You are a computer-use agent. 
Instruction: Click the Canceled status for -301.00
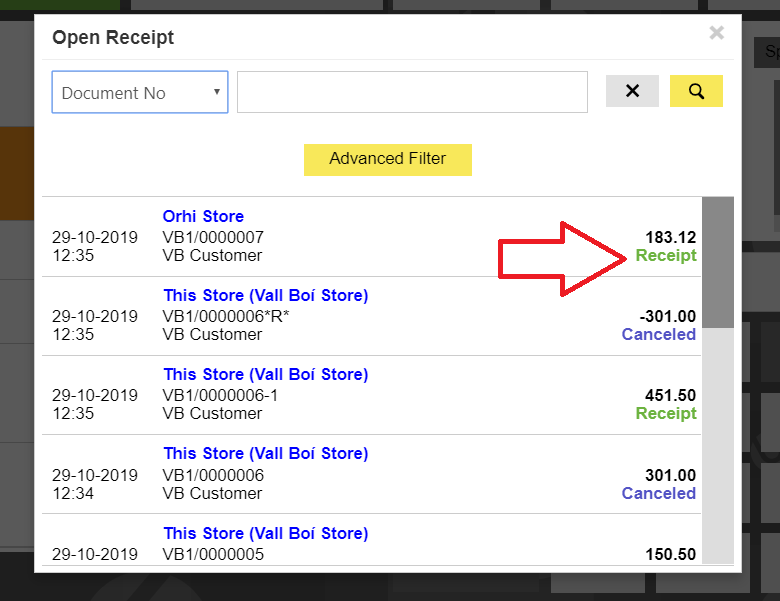point(658,334)
